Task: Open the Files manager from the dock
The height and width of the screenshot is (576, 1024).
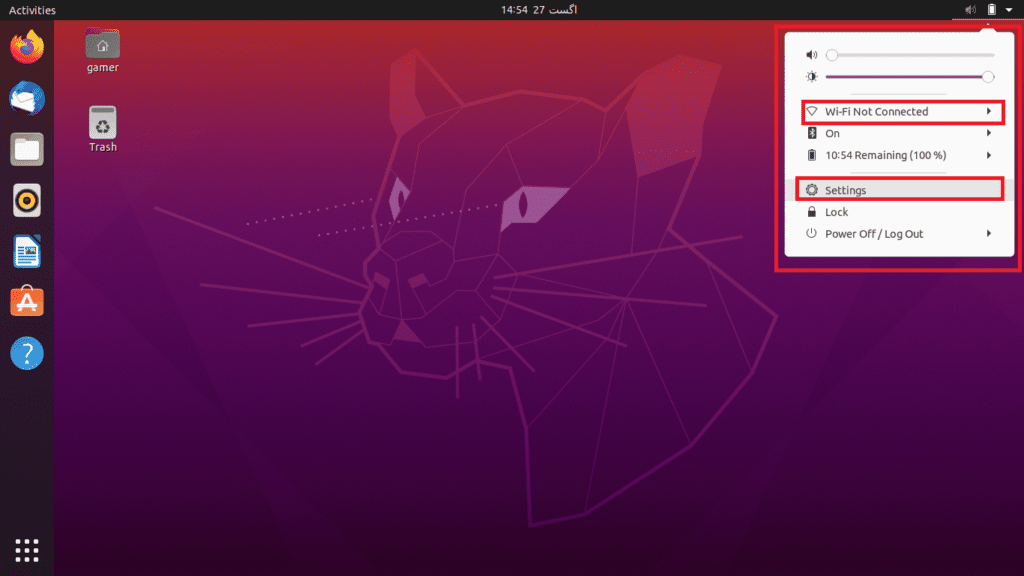Action: (x=26, y=149)
